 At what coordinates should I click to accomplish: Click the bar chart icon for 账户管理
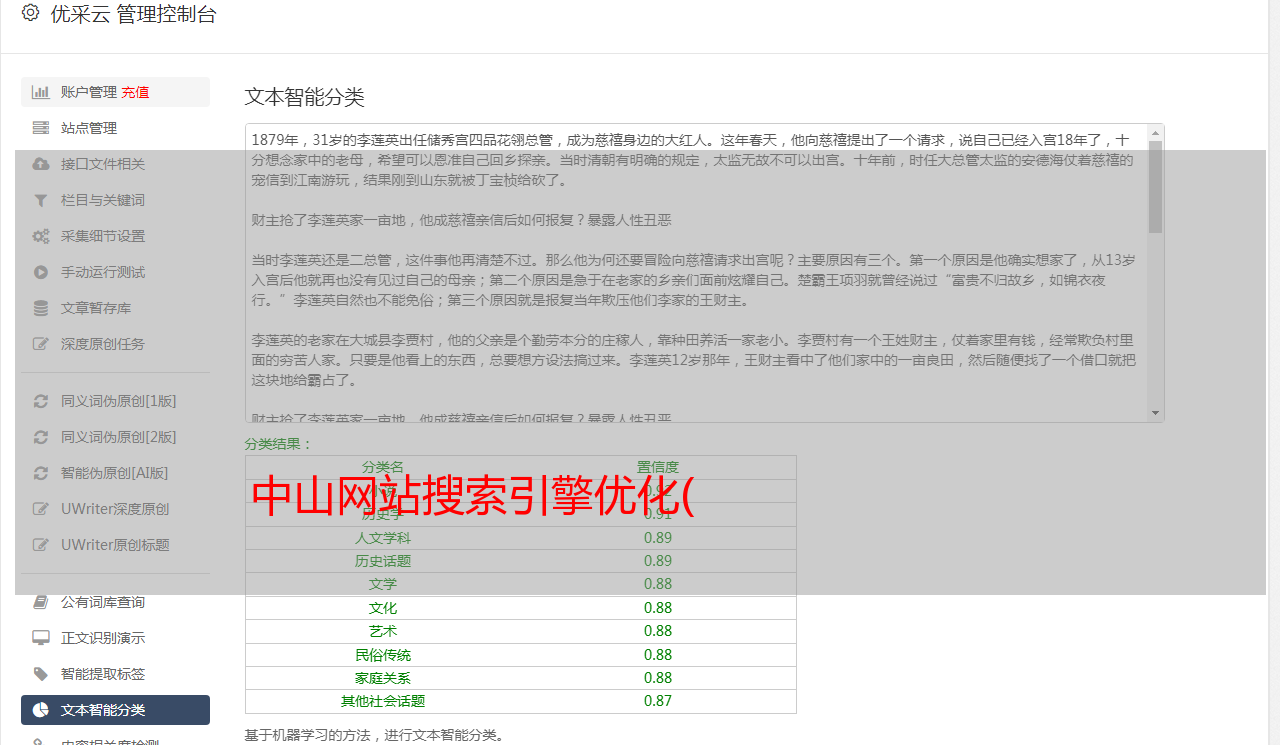[x=41, y=92]
